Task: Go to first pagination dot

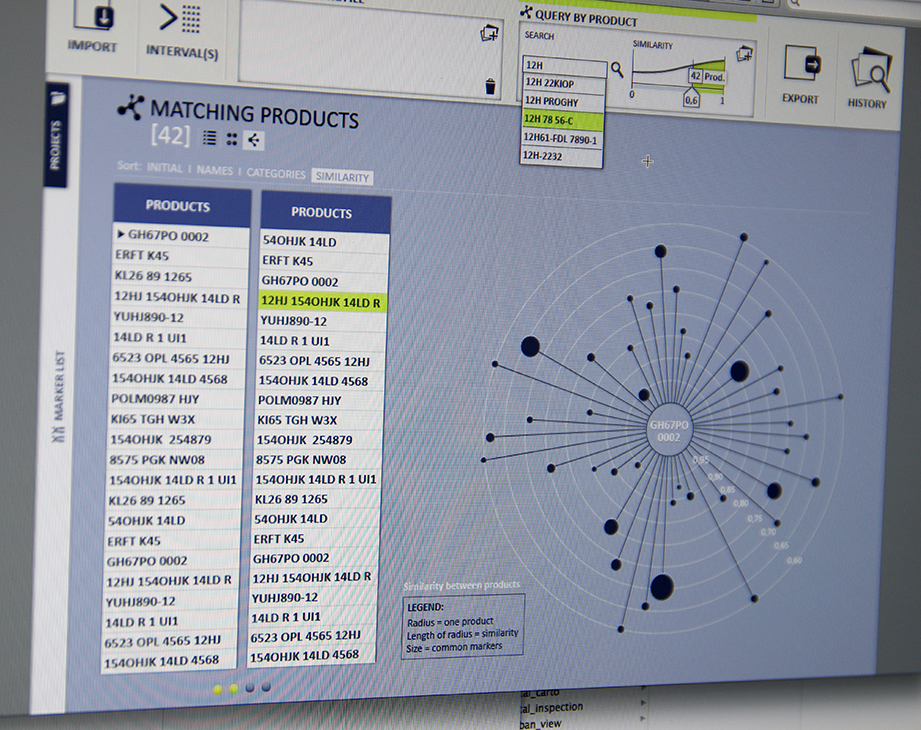Action: coord(218,689)
